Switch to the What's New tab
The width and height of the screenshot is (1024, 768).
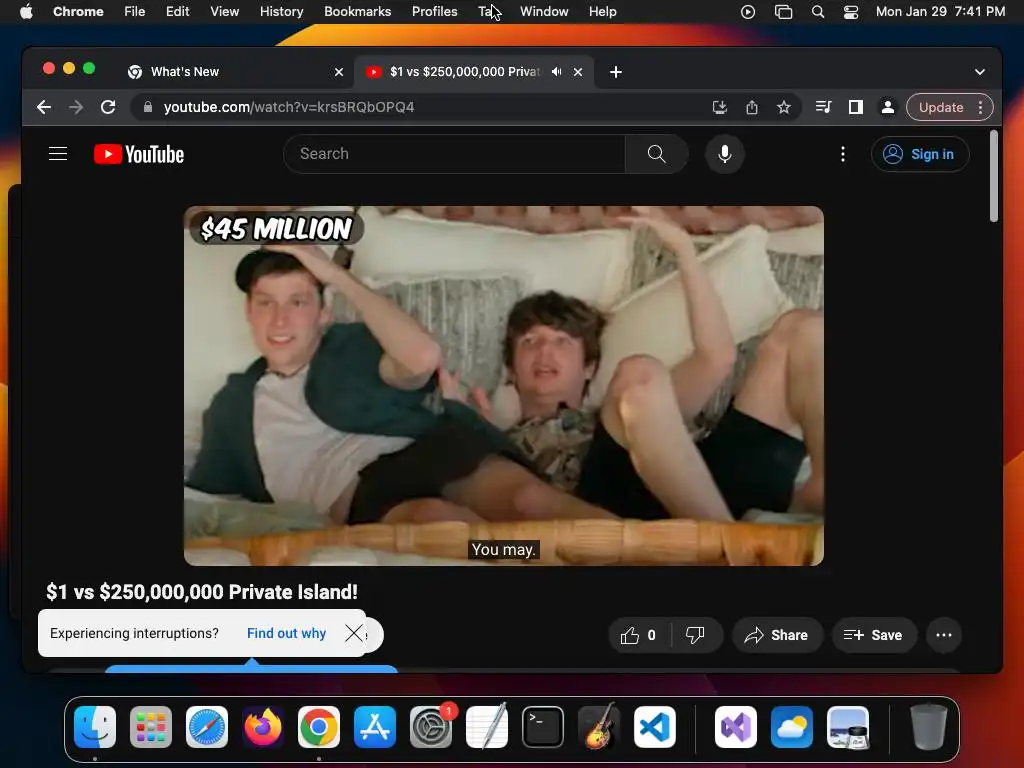click(235, 72)
